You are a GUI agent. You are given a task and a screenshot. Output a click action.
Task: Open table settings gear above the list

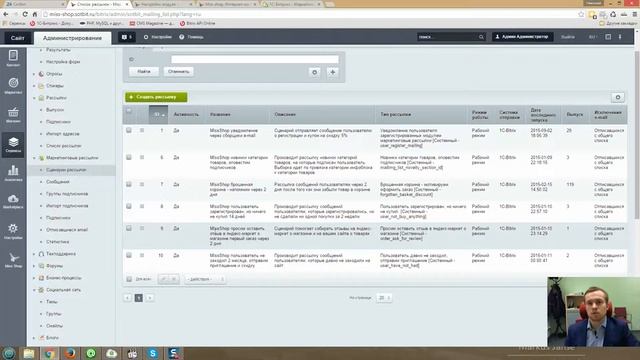(618, 97)
